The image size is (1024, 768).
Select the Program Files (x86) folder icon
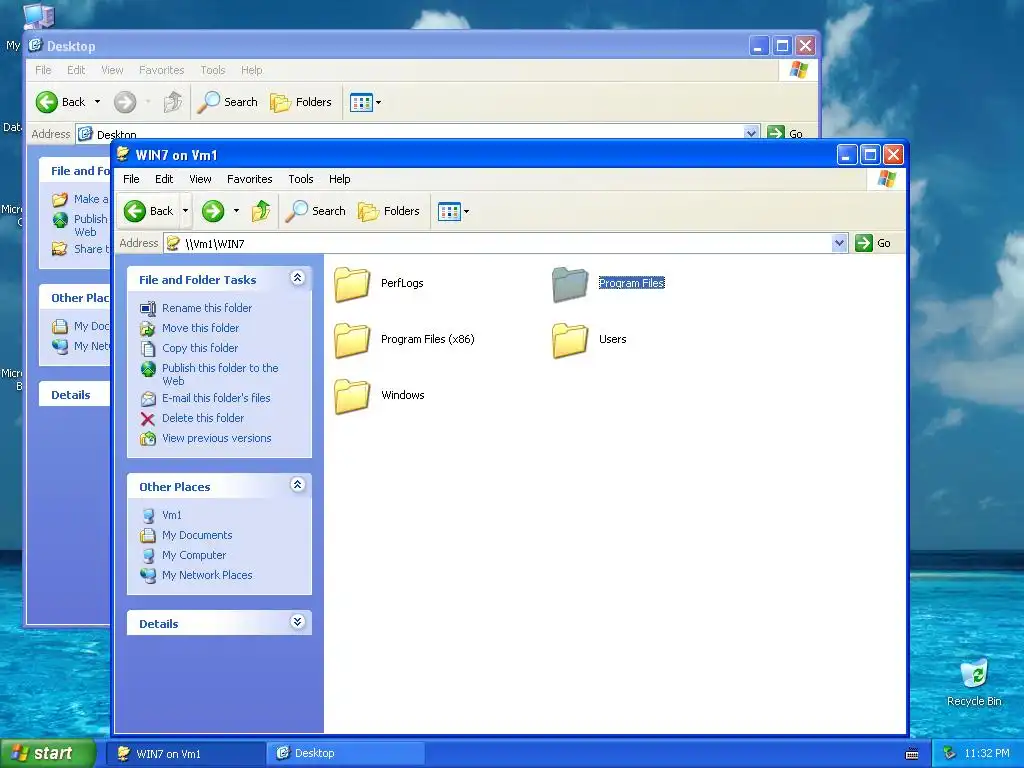click(352, 340)
